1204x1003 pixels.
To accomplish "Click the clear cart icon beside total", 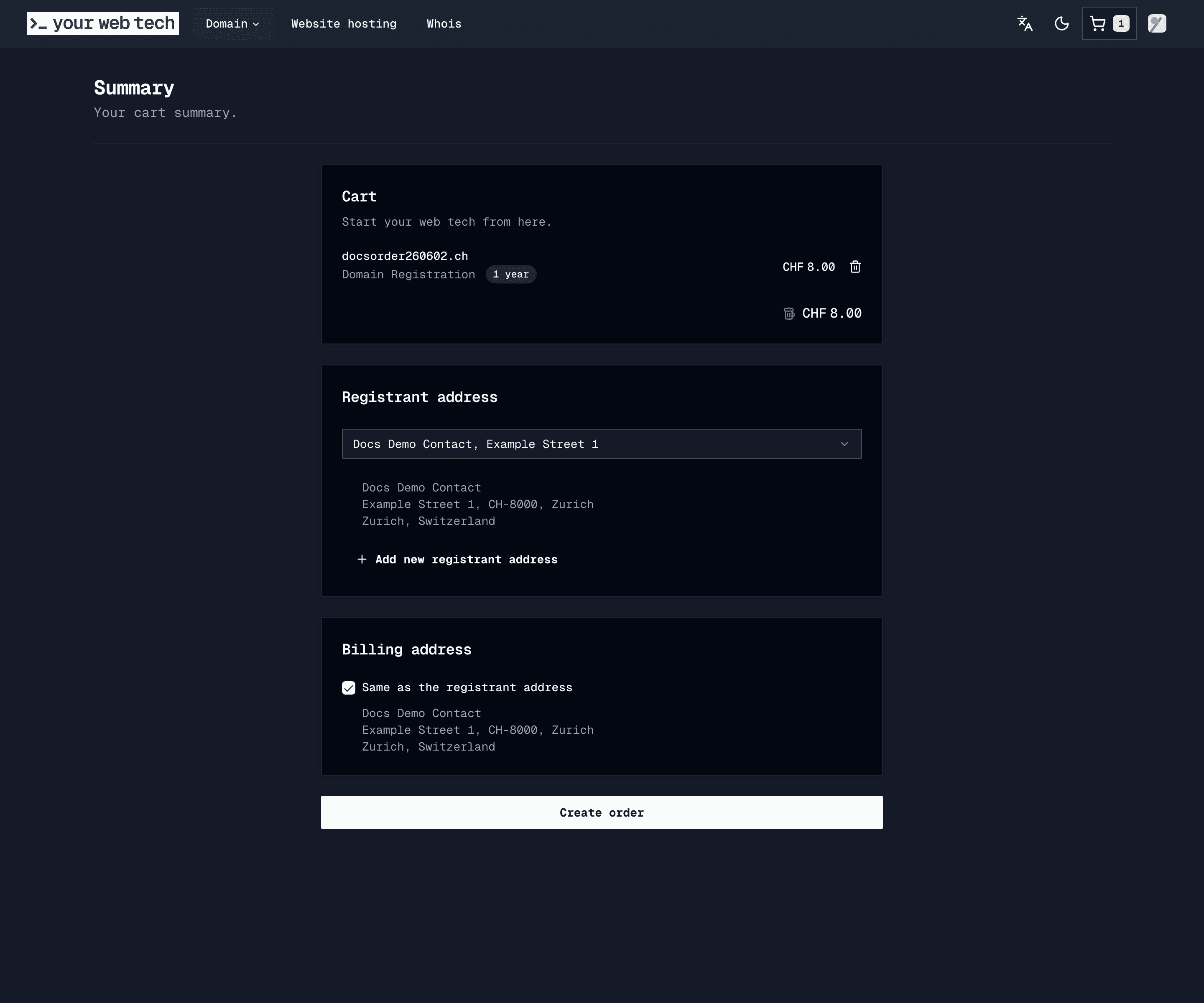I will (x=789, y=313).
